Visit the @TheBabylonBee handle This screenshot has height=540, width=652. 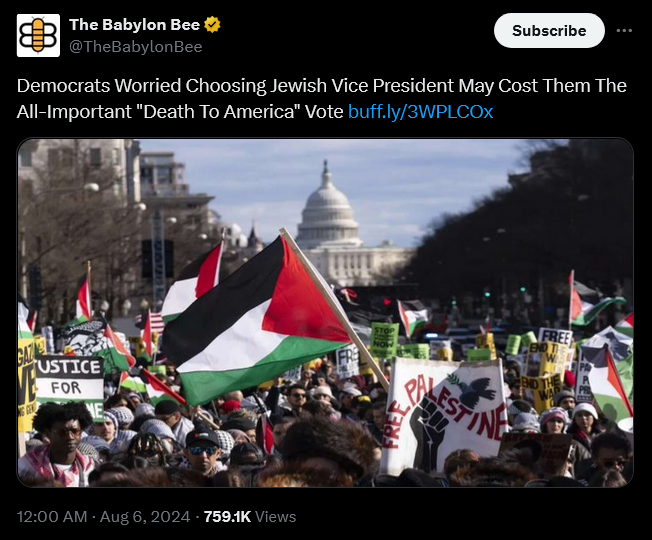point(136,47)
